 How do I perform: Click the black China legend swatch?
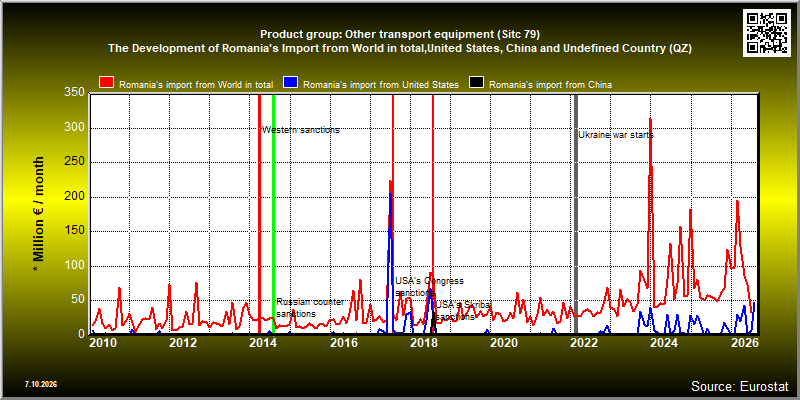(x=476, y=83)
